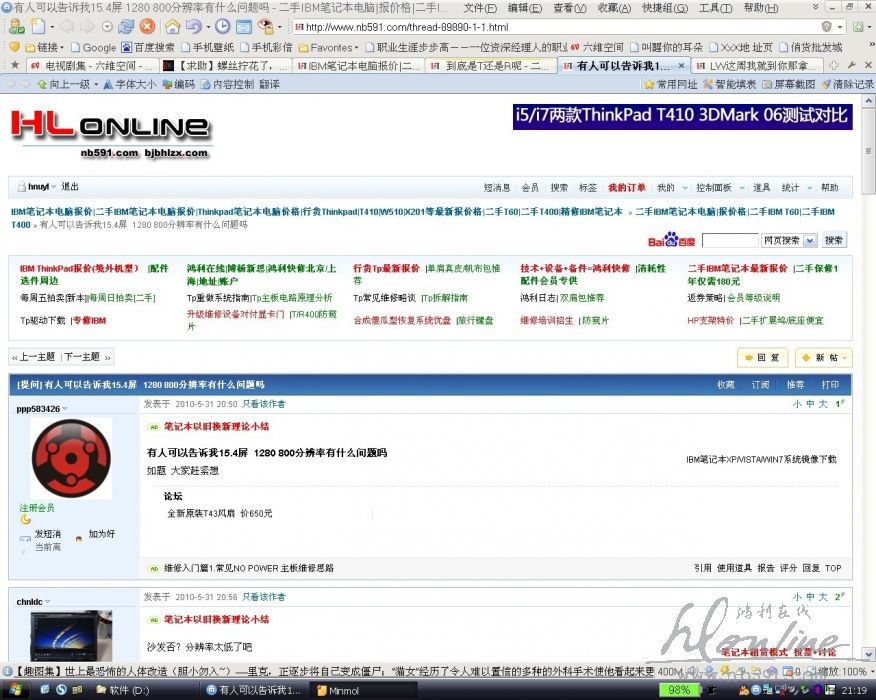Expand the 控制面板 dropdown in forum nav
This screenshot has width=876, height=700.
719,188
